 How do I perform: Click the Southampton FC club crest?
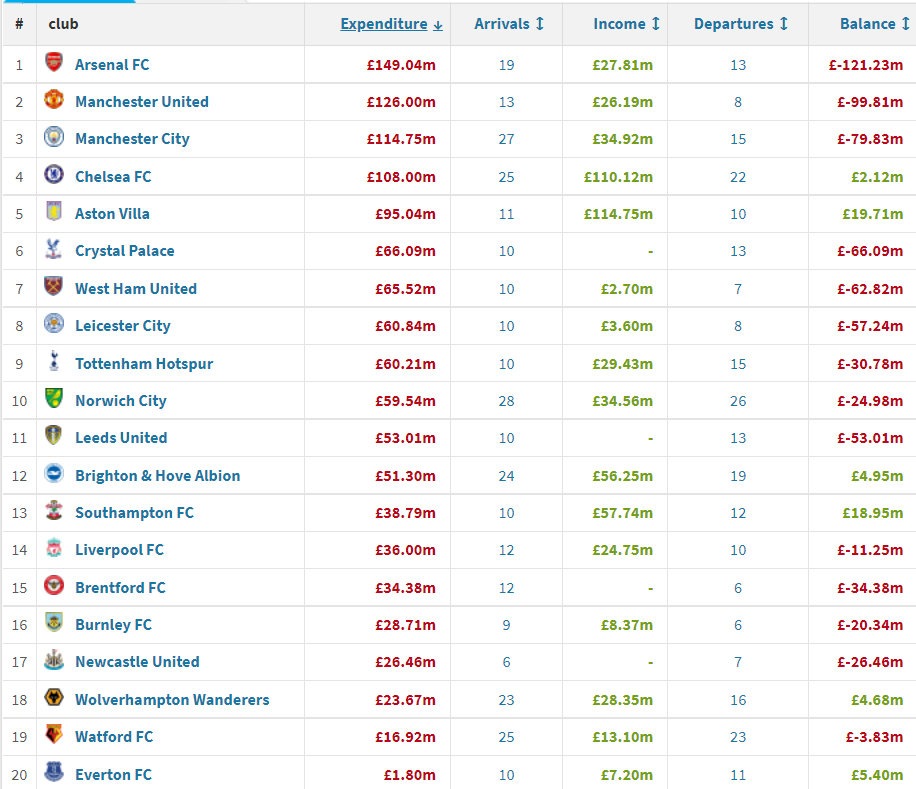point(54,510)
